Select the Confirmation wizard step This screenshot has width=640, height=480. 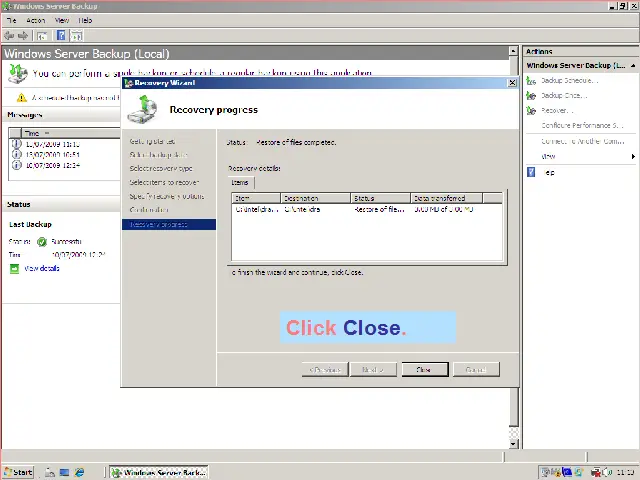tap(149, 210)
